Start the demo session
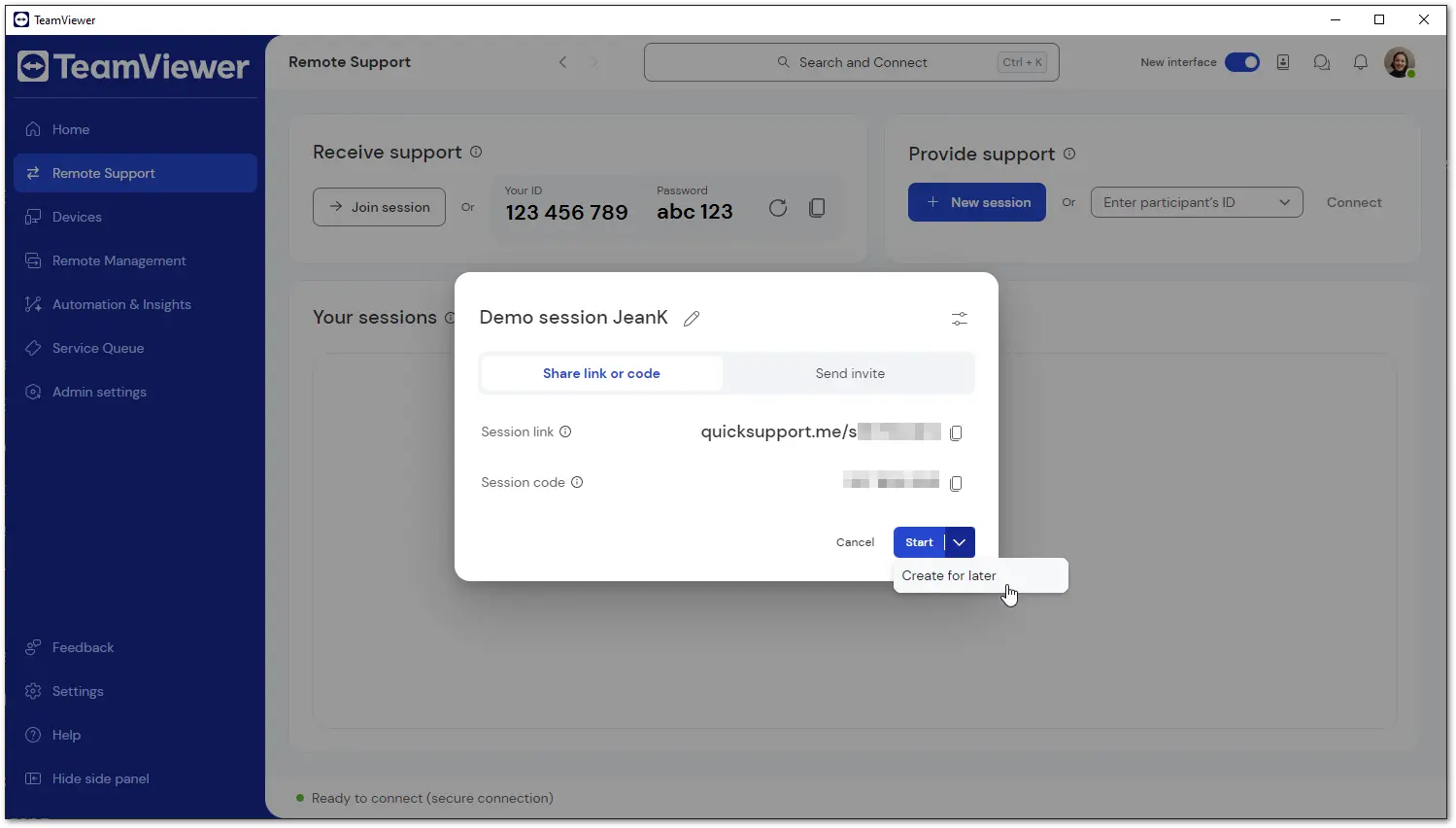 pos(919,542)
